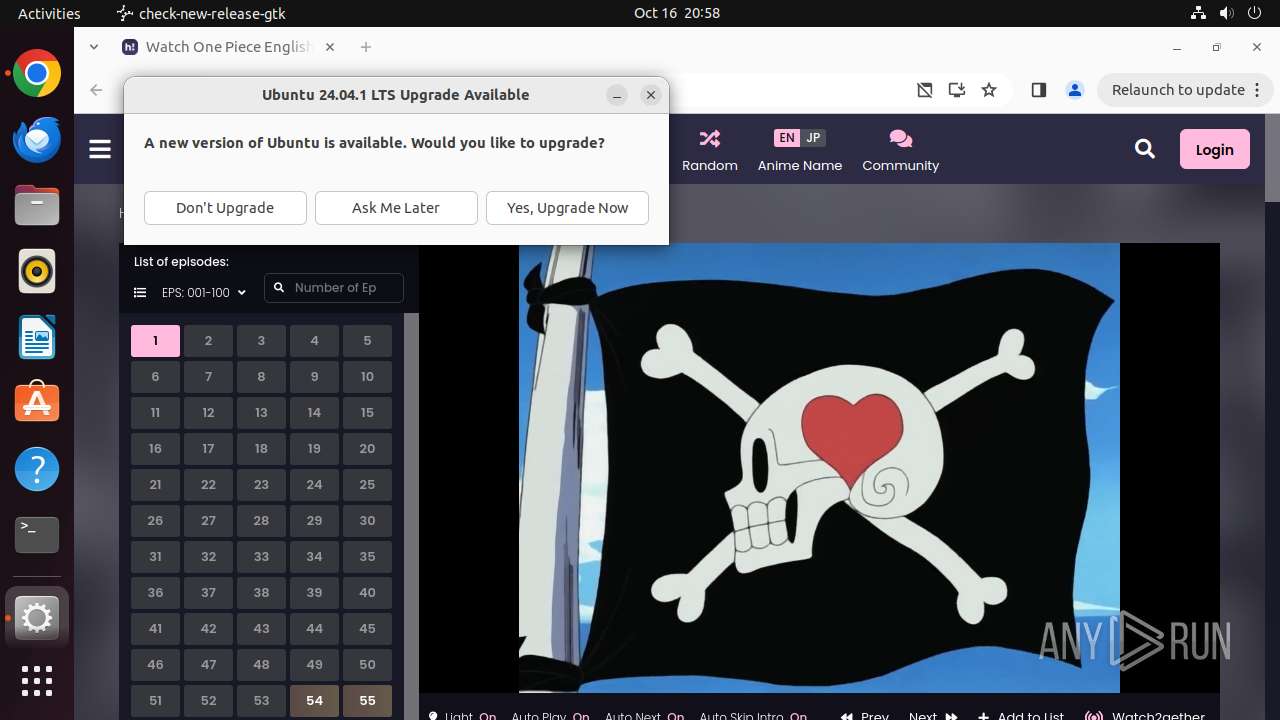Minimize the Ubuntu upgrade dialog

617,95
